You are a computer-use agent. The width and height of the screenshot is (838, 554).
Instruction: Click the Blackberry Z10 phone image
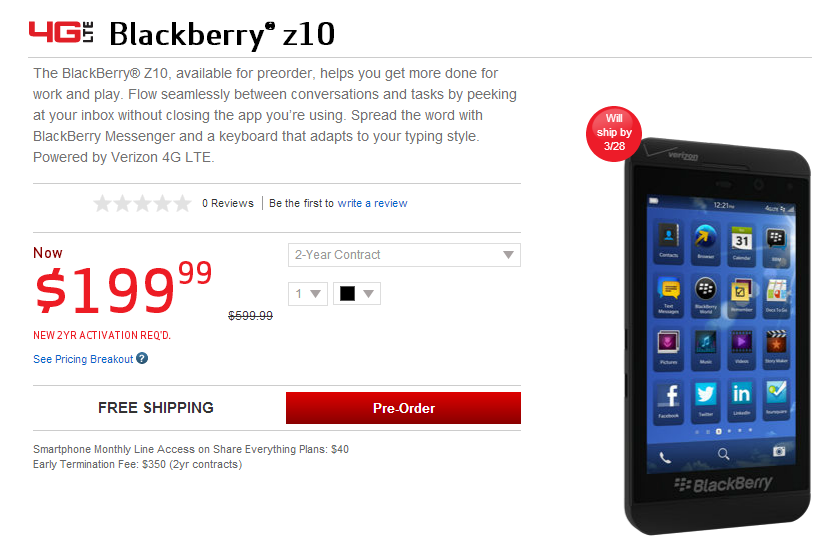[717, 337]
